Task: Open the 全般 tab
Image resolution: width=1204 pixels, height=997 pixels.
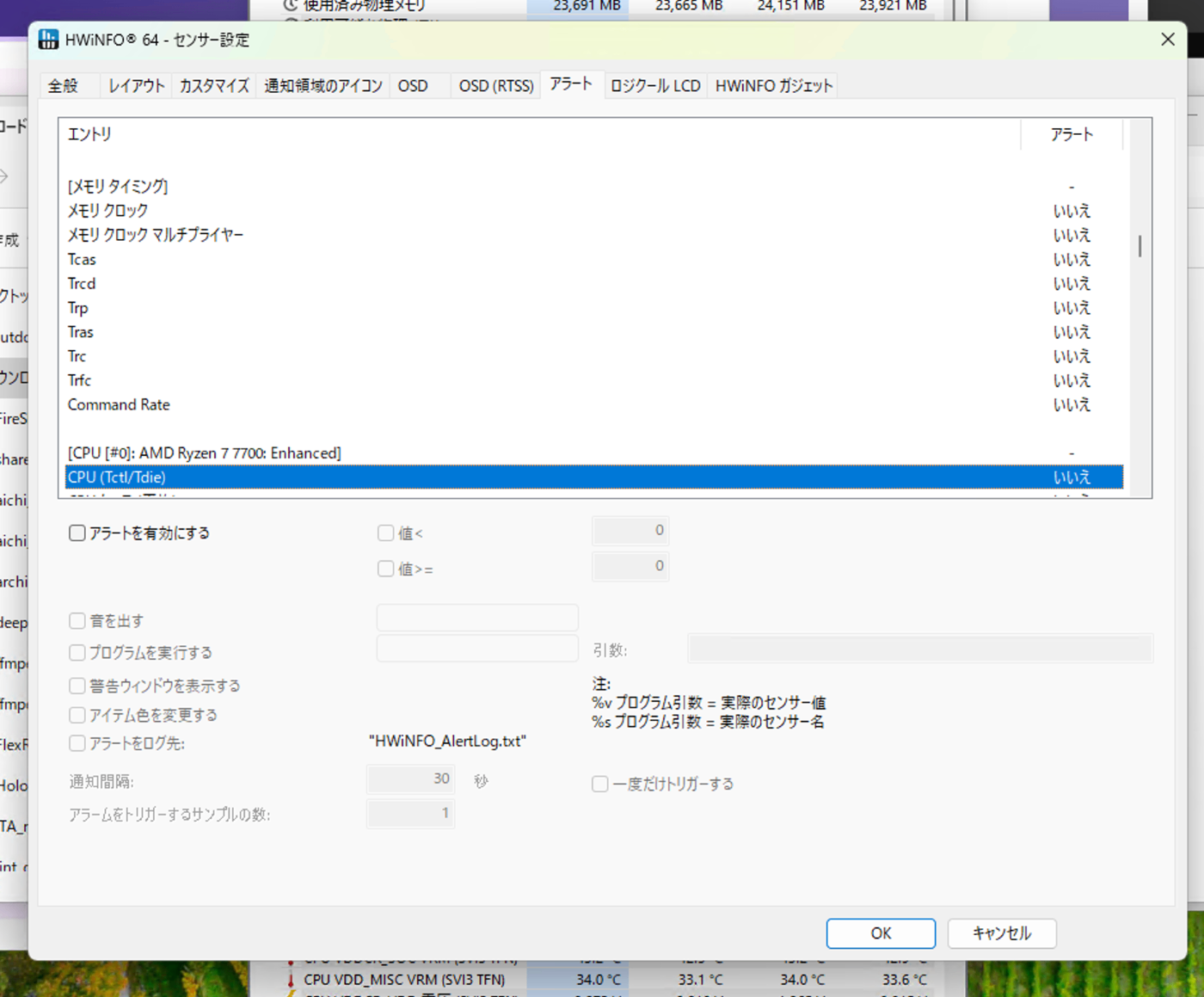Action: (x=63, y=85)
